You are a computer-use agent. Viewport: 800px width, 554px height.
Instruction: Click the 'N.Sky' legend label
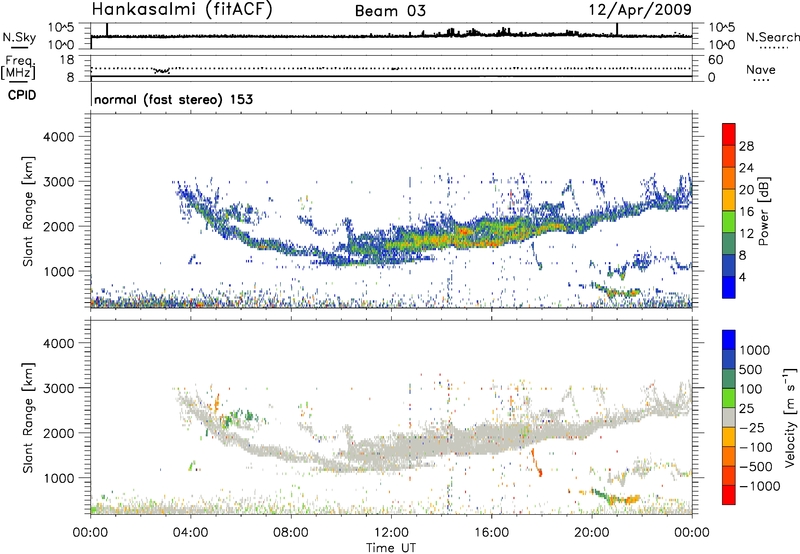point(19,37)
